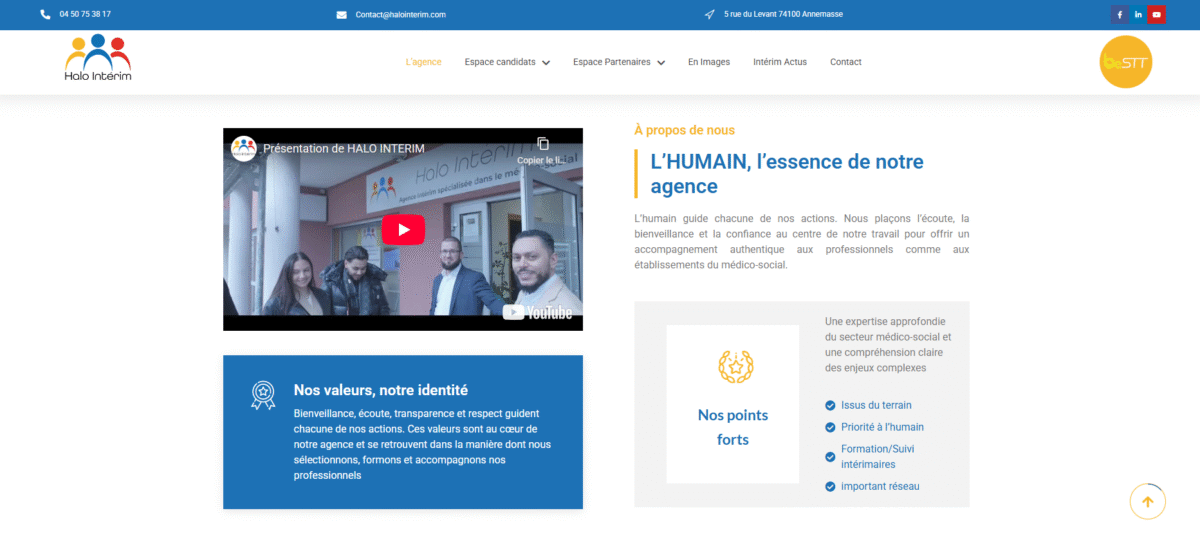1200x540 pixels.
Task: Open the L'agence menu item
Action: 423,62
